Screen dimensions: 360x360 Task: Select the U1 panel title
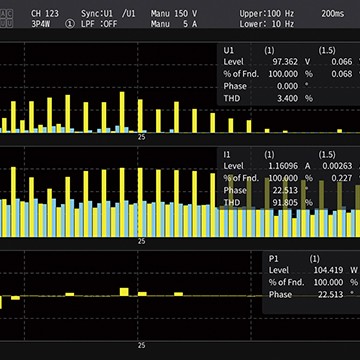click(x=229, y=50)
